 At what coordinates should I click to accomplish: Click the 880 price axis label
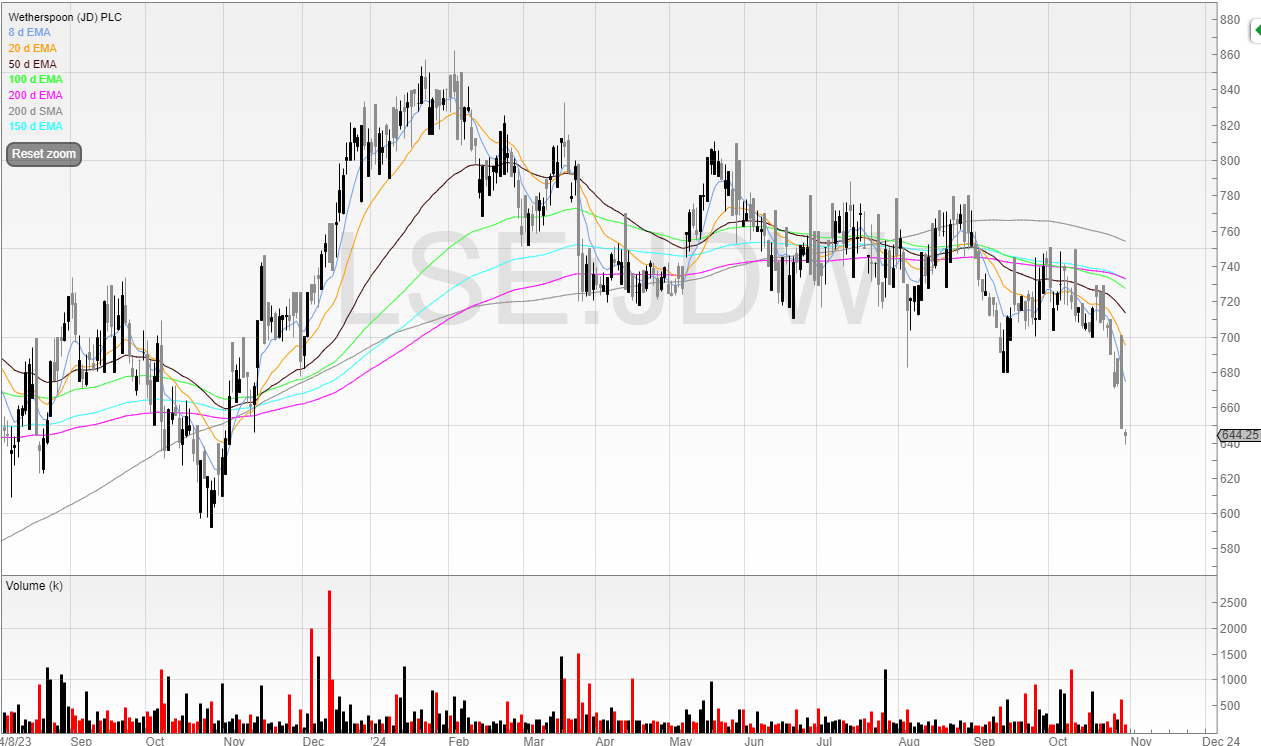pos(1230,20)
